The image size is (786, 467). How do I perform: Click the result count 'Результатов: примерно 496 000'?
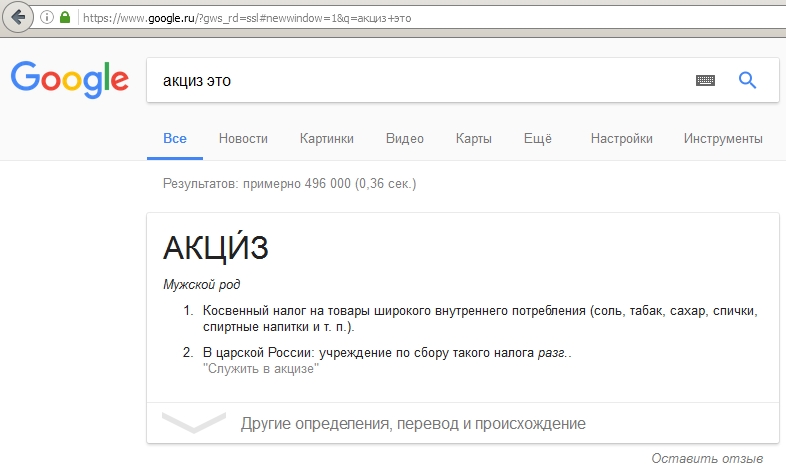(x=290, y=184)
